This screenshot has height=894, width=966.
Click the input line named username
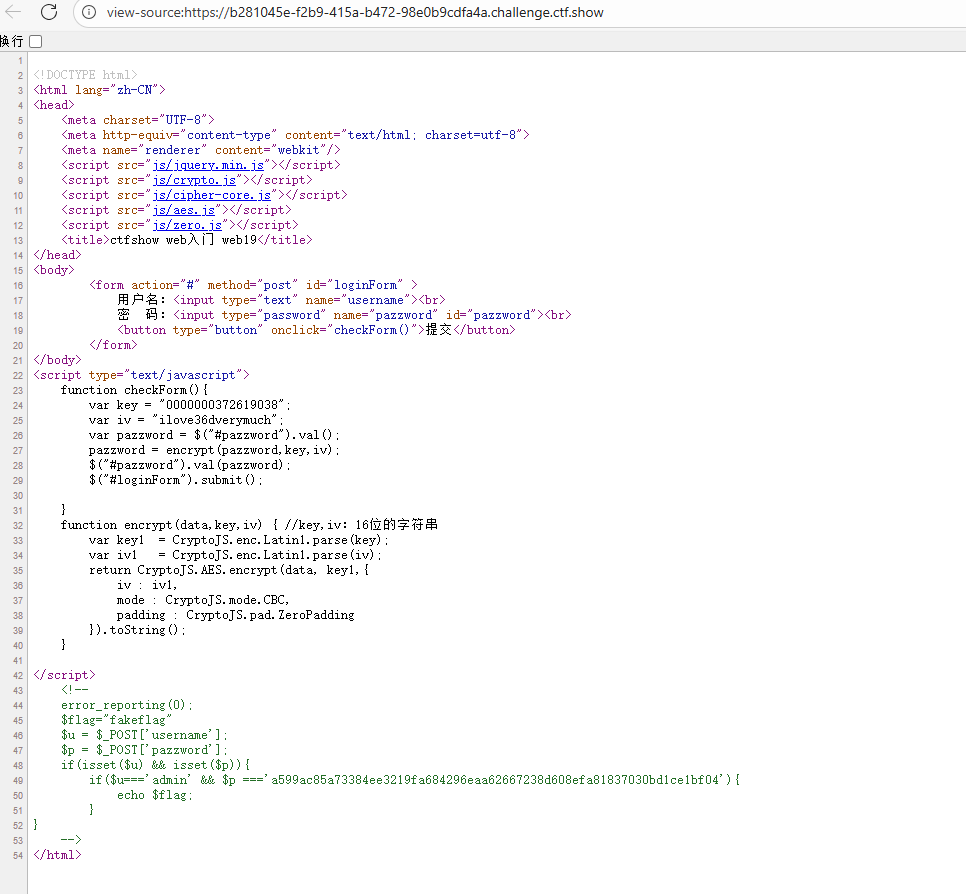[281, 300]
